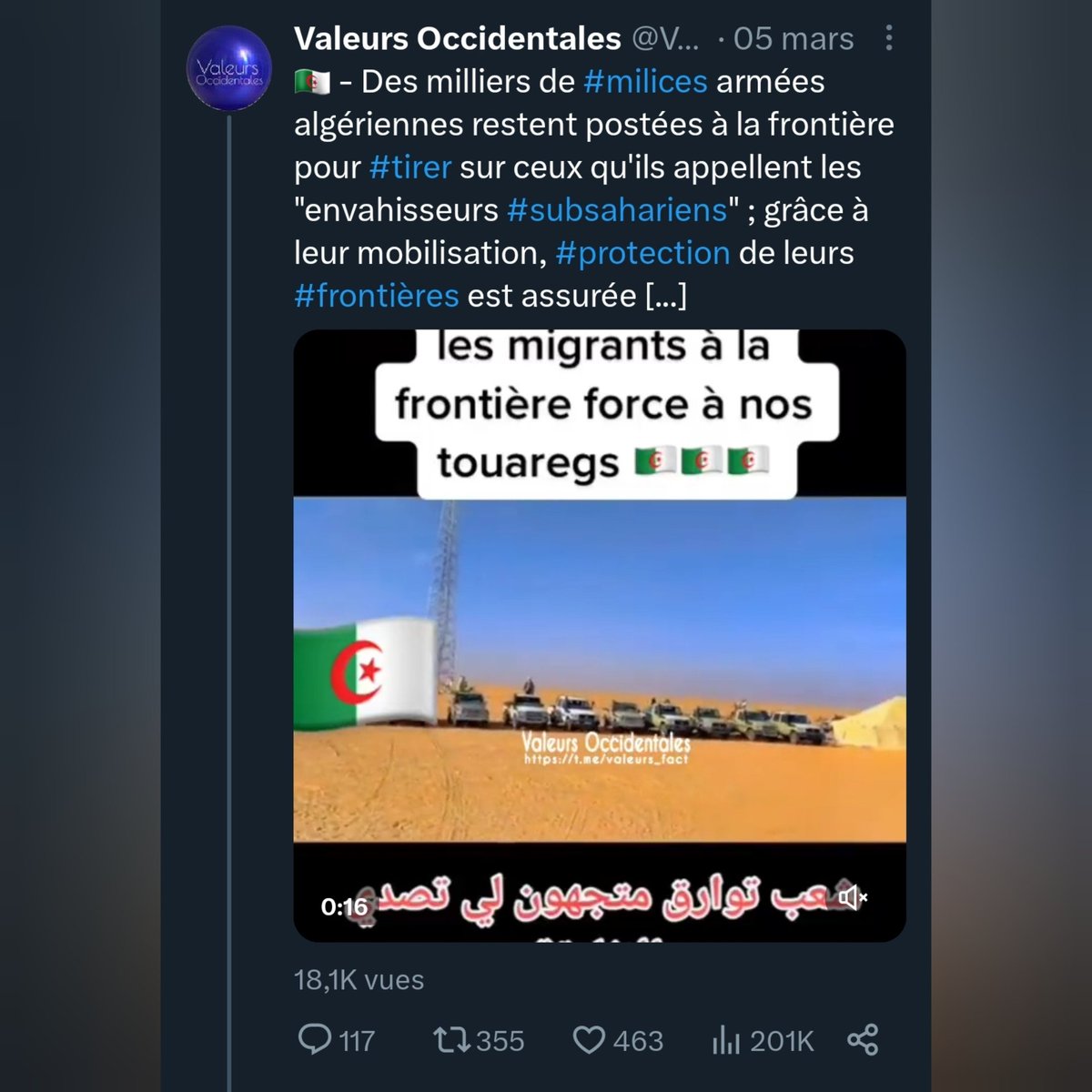
Task: Click the truncated @V... username handle
Action: tap(664, 38)
